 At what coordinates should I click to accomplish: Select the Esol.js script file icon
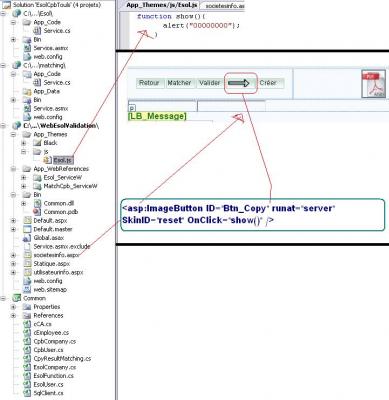[47, 160]
